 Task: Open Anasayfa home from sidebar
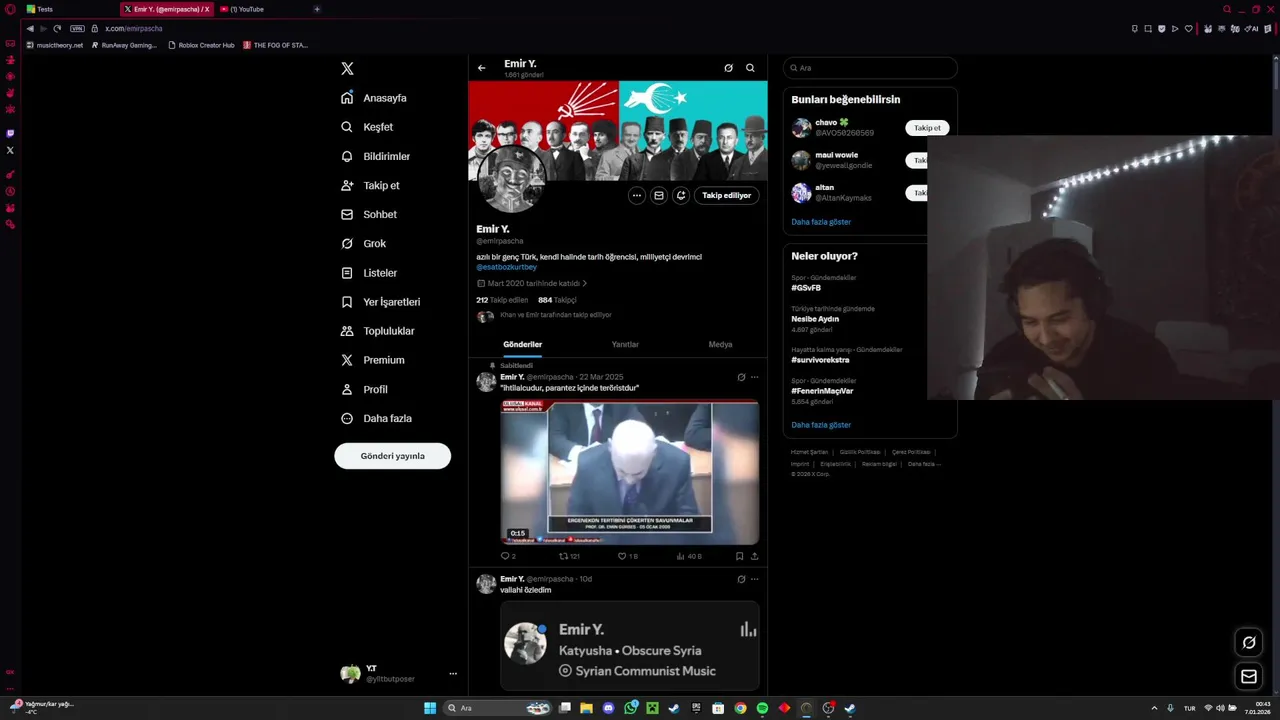point(374,98)
